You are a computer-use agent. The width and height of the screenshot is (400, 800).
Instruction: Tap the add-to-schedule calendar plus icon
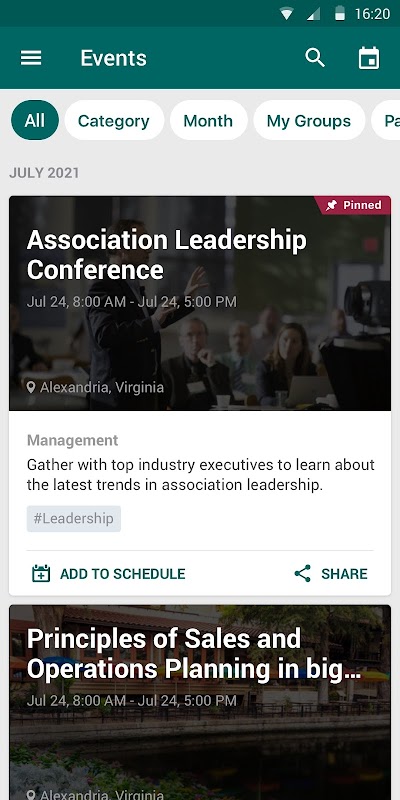41,573
